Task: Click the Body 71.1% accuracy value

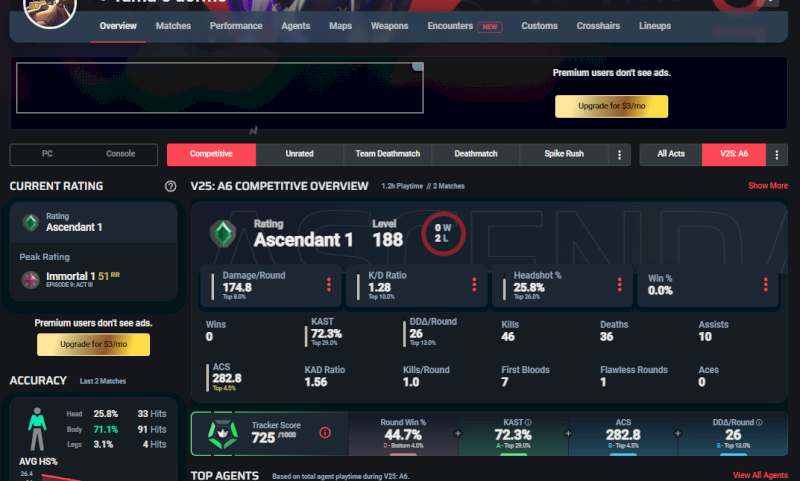Action: pos(106,429)
